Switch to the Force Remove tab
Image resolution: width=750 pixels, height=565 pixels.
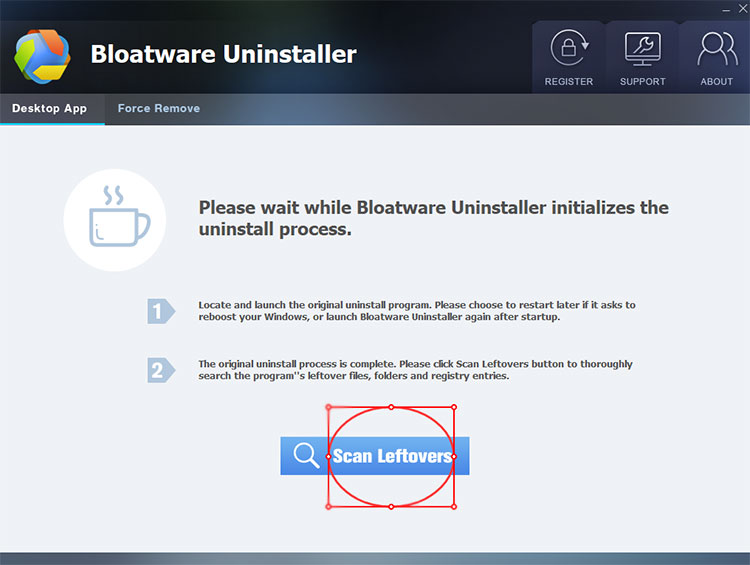coord(159,109)
